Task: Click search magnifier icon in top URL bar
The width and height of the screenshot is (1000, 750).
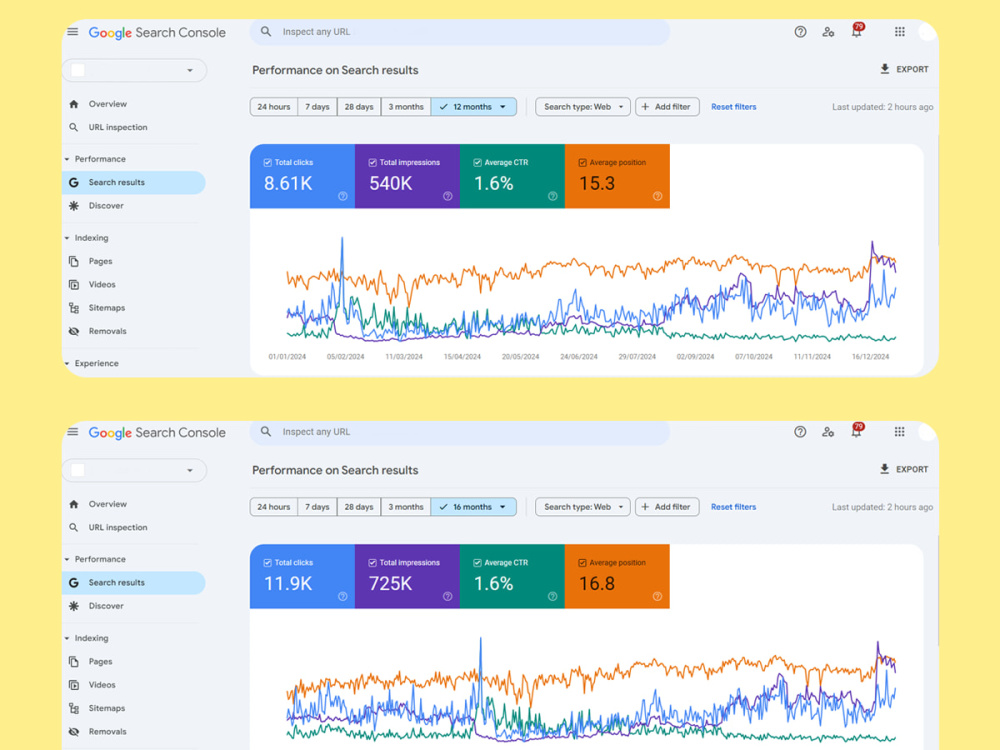Action: coord(266,31)
